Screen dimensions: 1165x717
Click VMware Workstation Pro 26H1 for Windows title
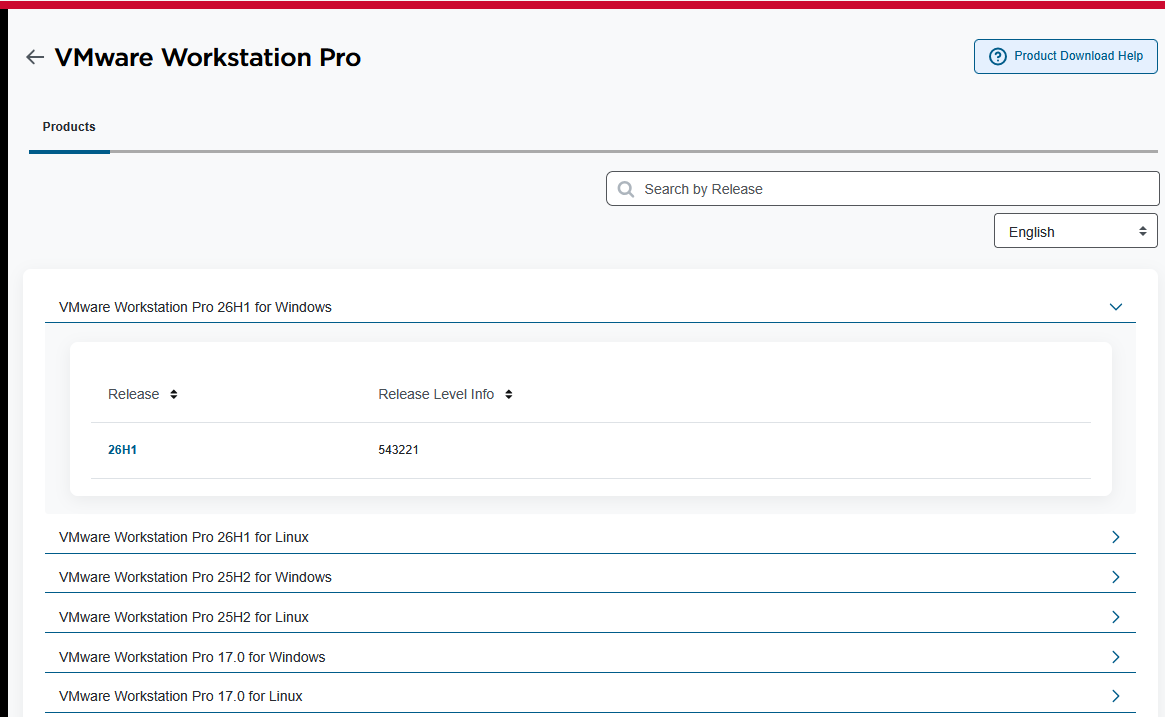pyautogui.click(x=195, y=308)
